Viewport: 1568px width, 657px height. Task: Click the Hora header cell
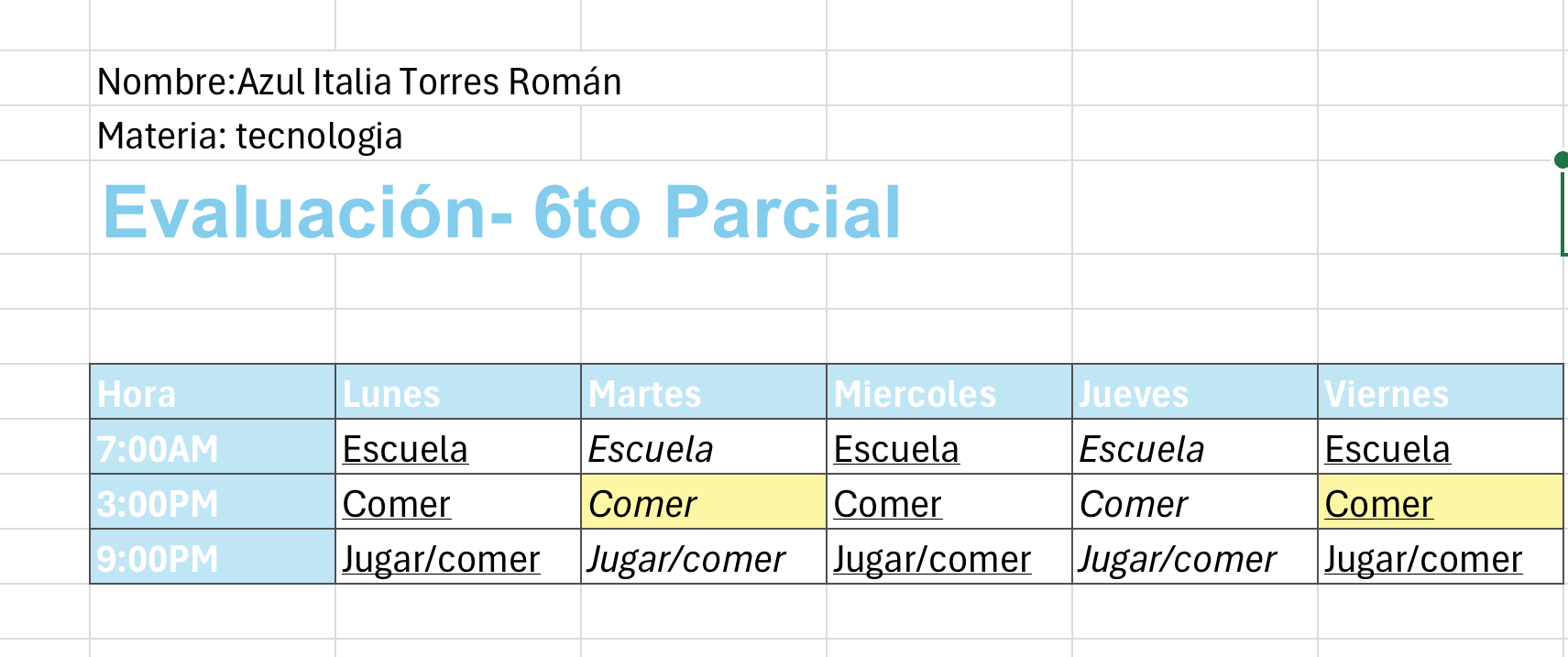(x=213, y=393)
